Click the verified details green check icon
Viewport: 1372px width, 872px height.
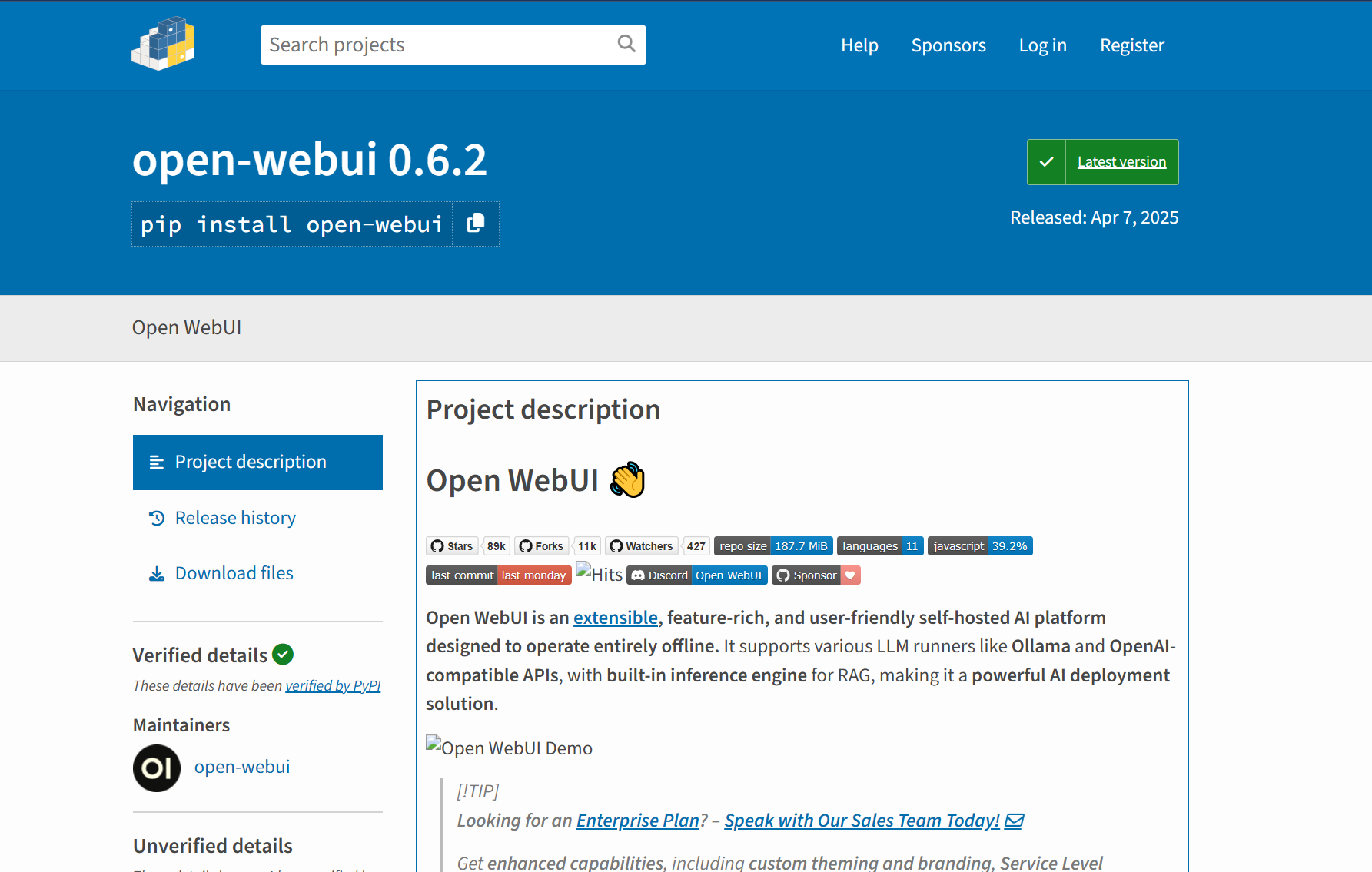[x=283, y=655]
